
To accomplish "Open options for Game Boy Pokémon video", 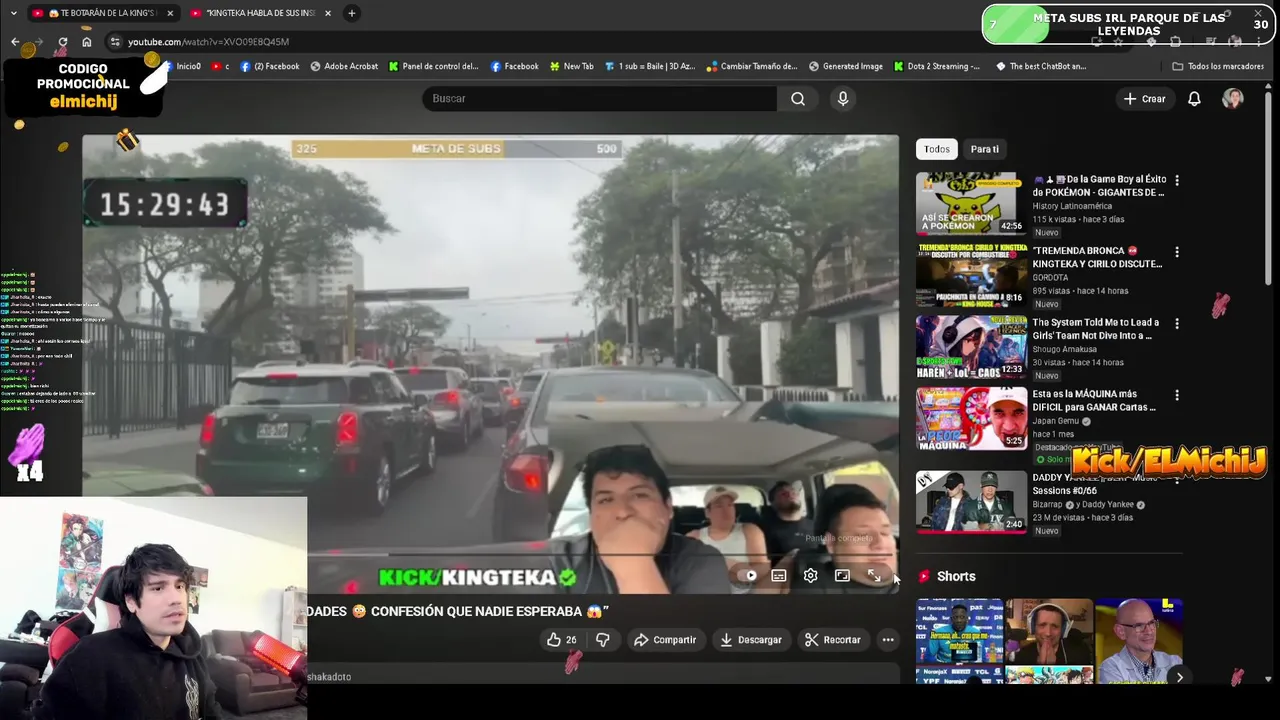I will pos(1177,181).
